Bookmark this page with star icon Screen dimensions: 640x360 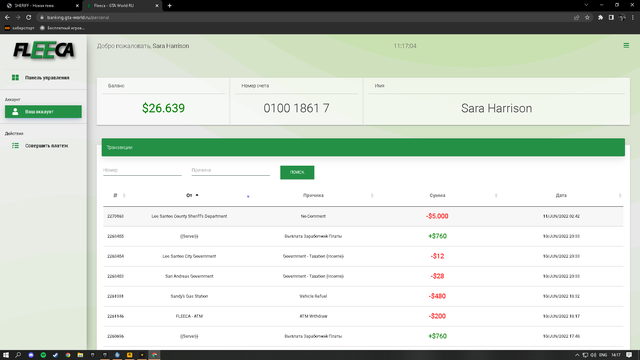[x=587, y=18]
